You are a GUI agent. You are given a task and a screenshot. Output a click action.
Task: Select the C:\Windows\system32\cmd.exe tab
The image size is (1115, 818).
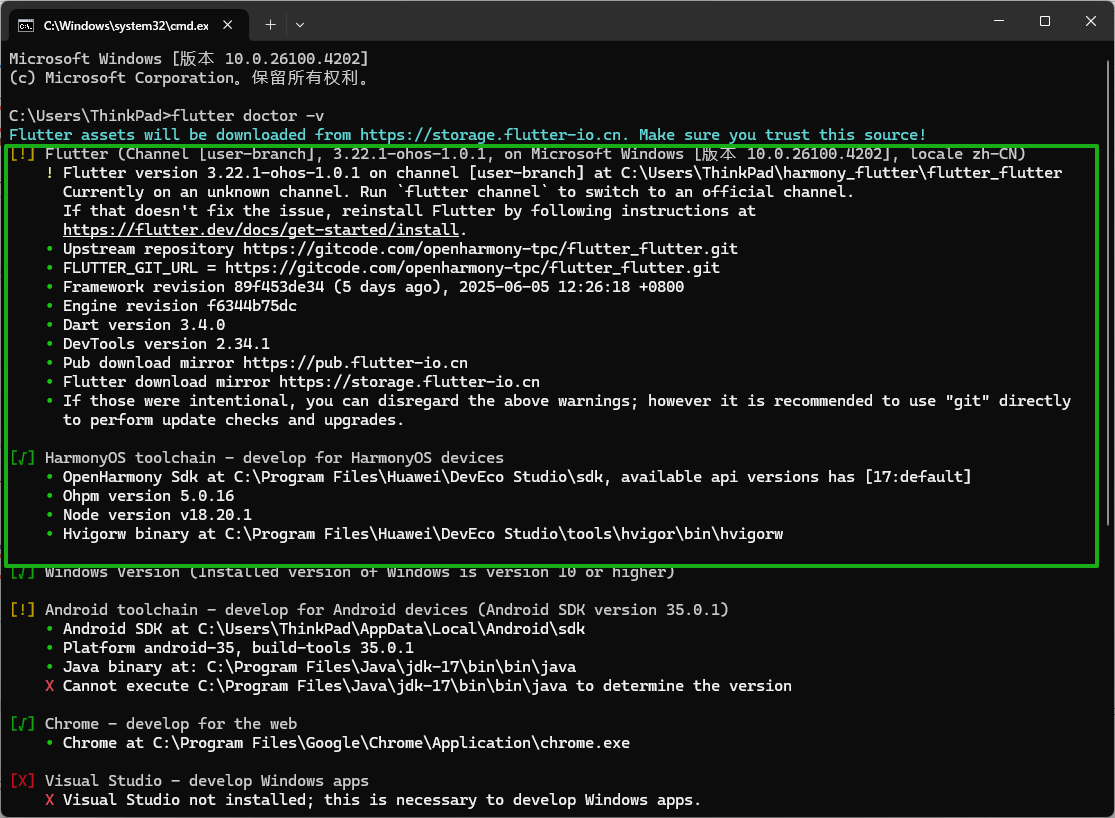click(128, 26)
